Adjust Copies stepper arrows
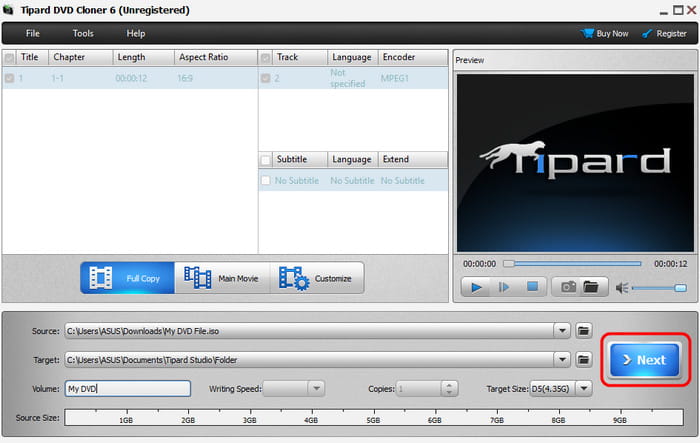Image resolution: width=700 pixels, height=443 pixels. (x=449, y=389)
